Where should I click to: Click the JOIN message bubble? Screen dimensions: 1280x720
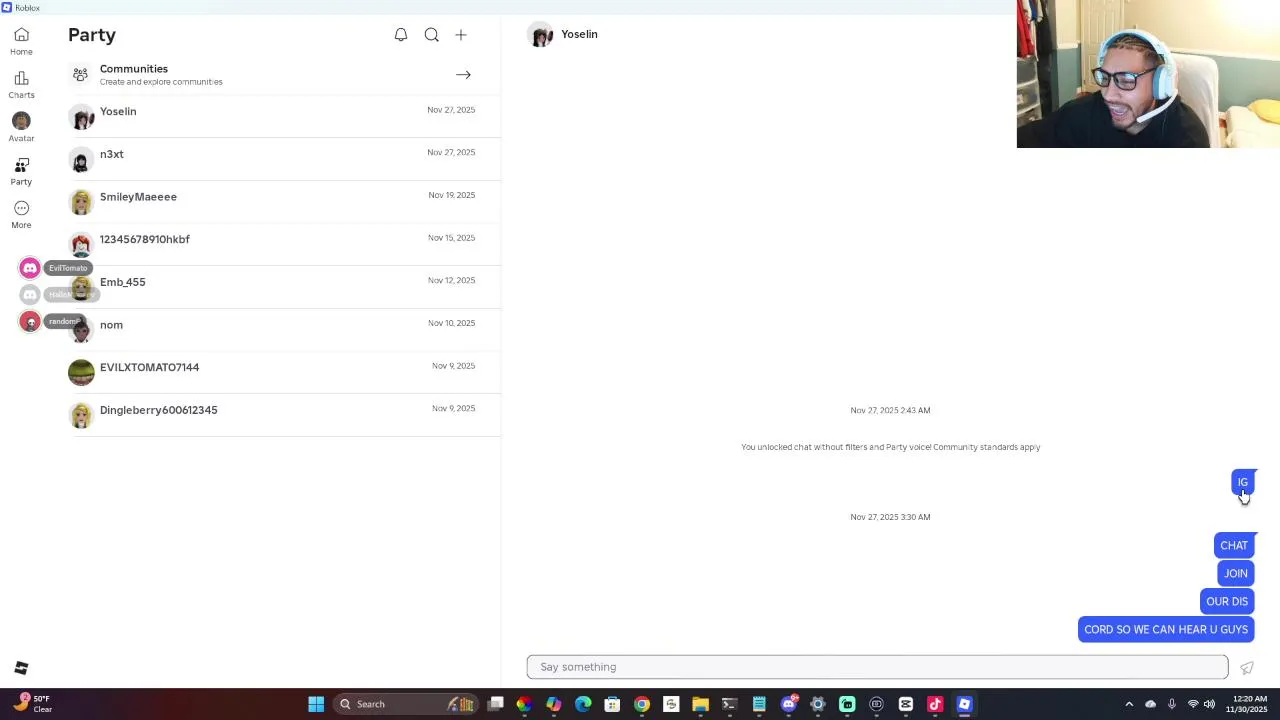1236,574
